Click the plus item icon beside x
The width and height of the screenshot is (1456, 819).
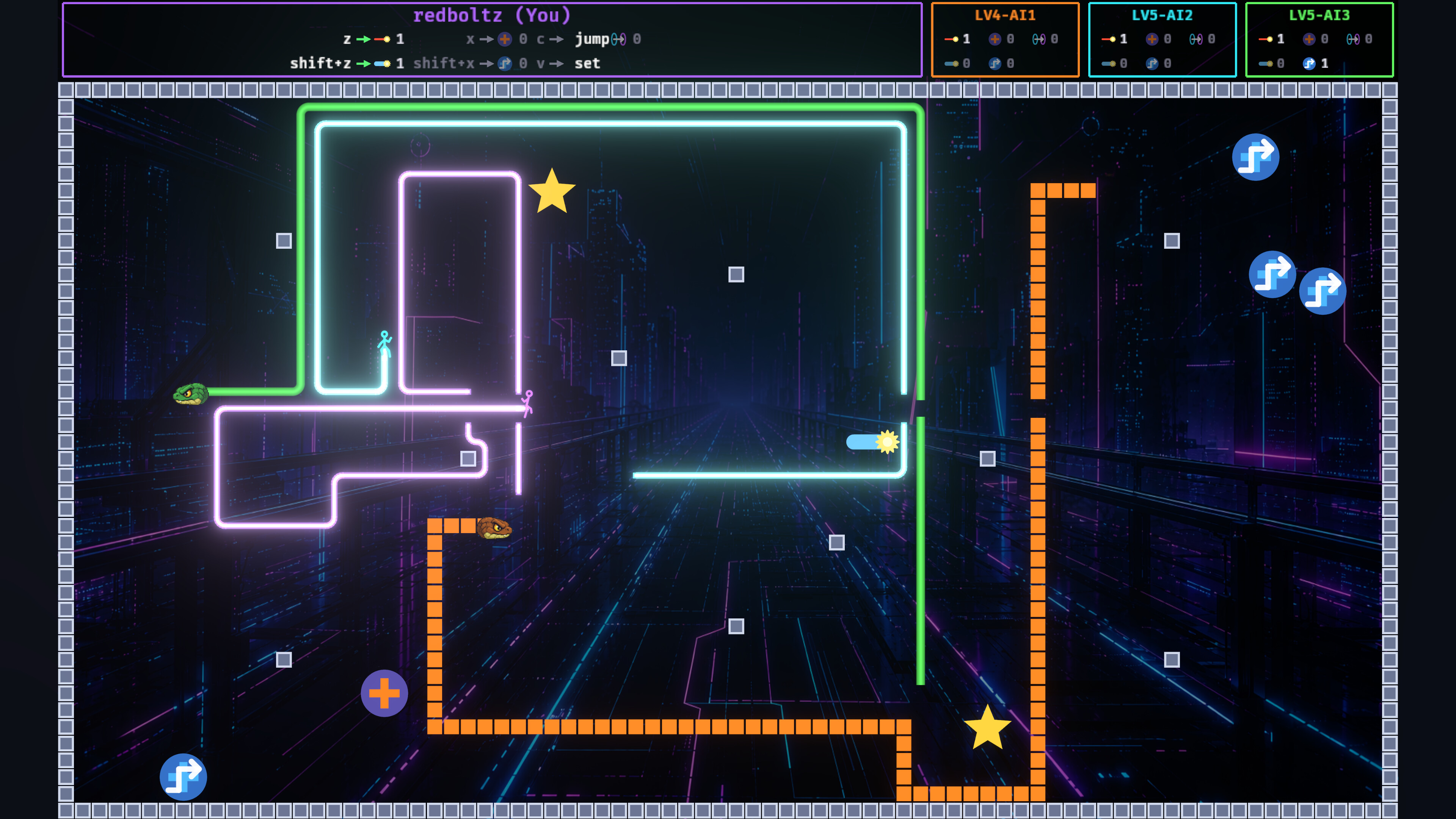(x=505, y=39)
